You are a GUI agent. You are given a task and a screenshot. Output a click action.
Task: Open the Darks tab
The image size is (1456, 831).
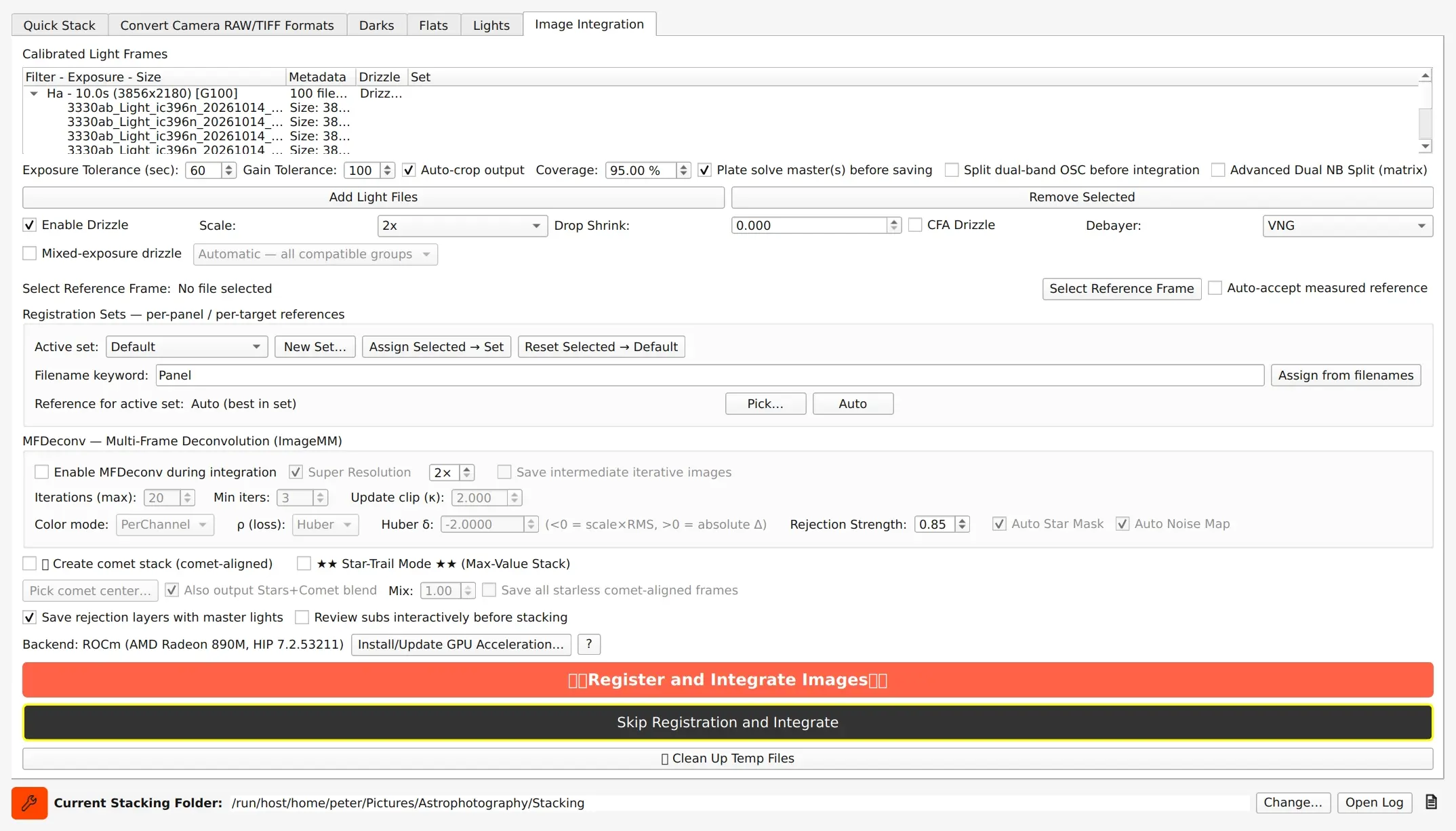coord(376,25)
